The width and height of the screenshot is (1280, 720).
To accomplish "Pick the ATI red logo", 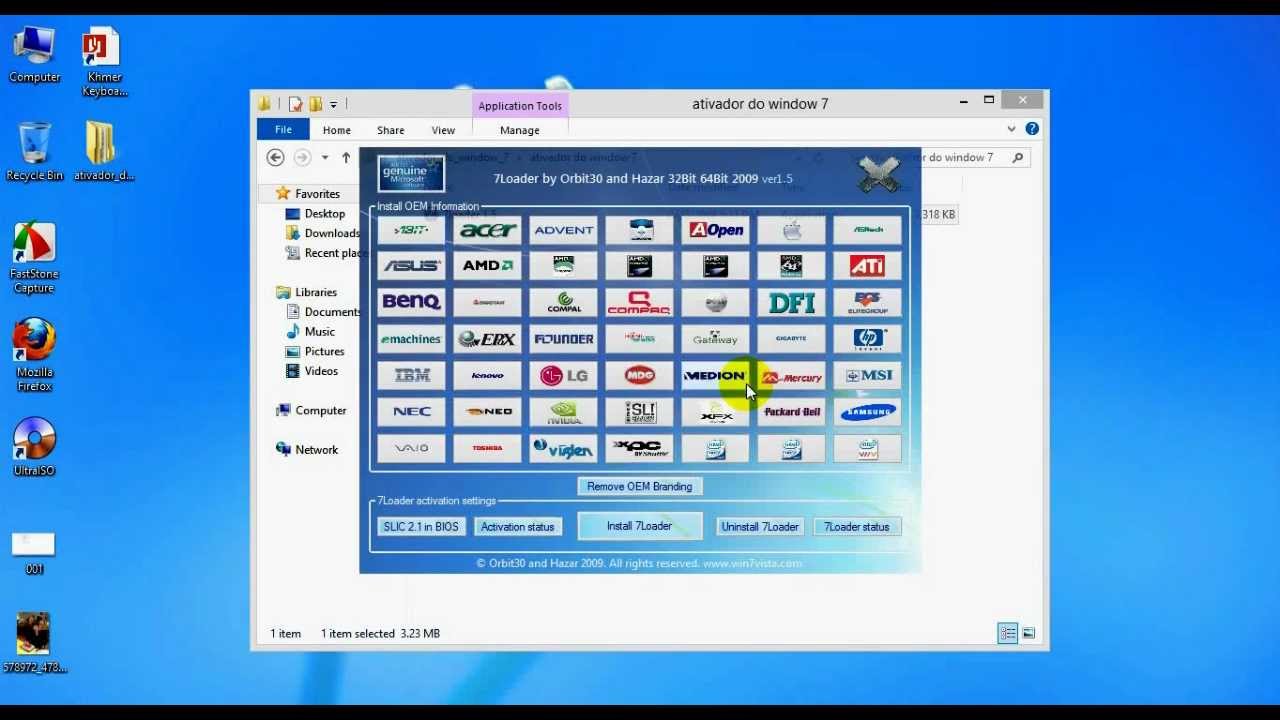I will (x=868, y=266).
